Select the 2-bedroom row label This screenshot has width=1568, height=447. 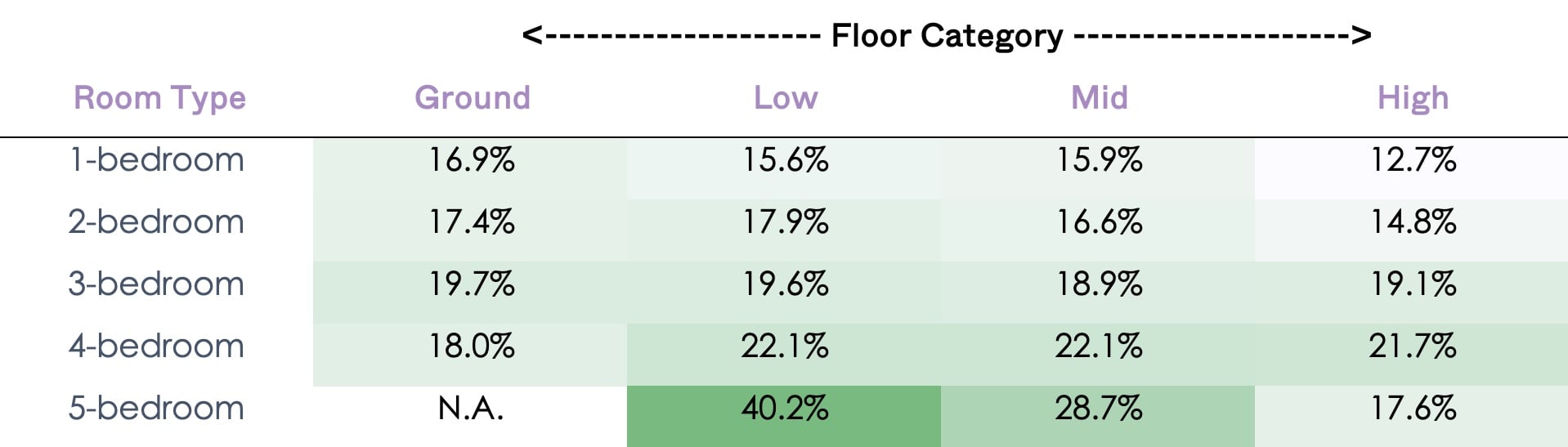[x=156, y=221]
